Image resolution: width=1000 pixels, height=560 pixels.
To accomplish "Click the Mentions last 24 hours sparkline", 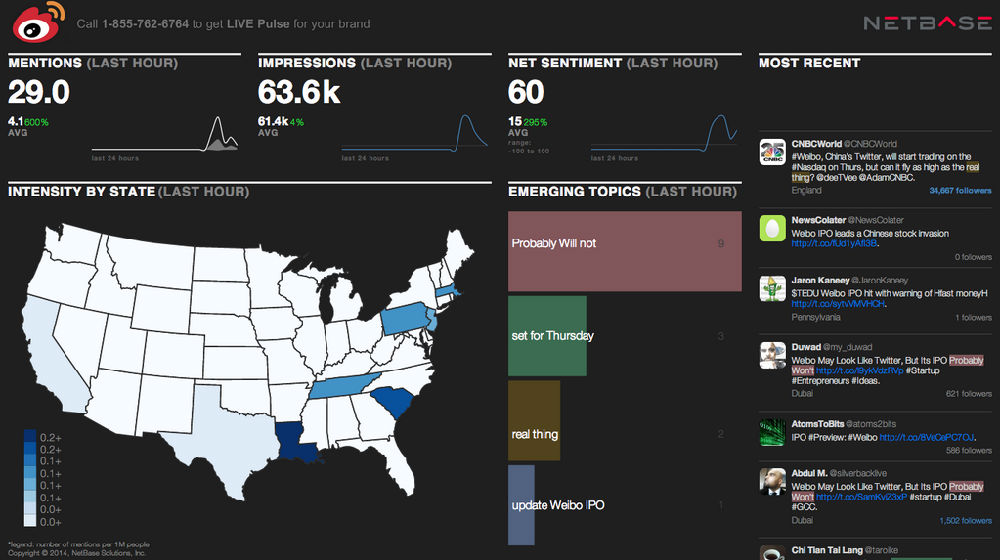I will click(165, 135).
